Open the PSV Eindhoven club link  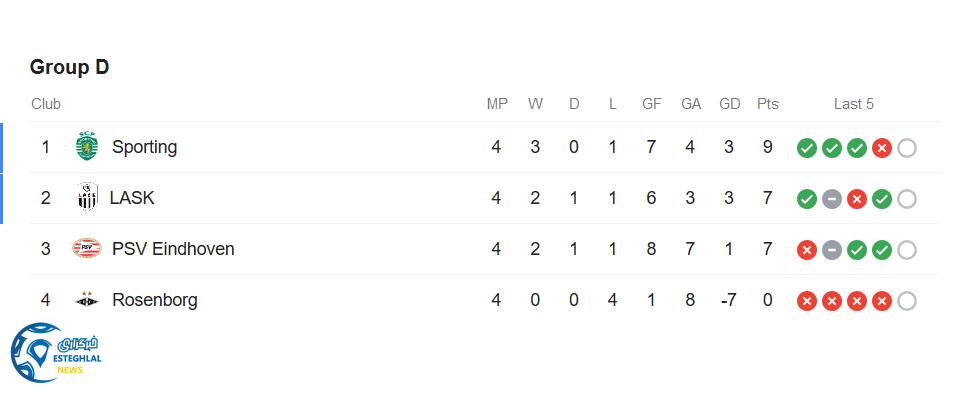173,249
